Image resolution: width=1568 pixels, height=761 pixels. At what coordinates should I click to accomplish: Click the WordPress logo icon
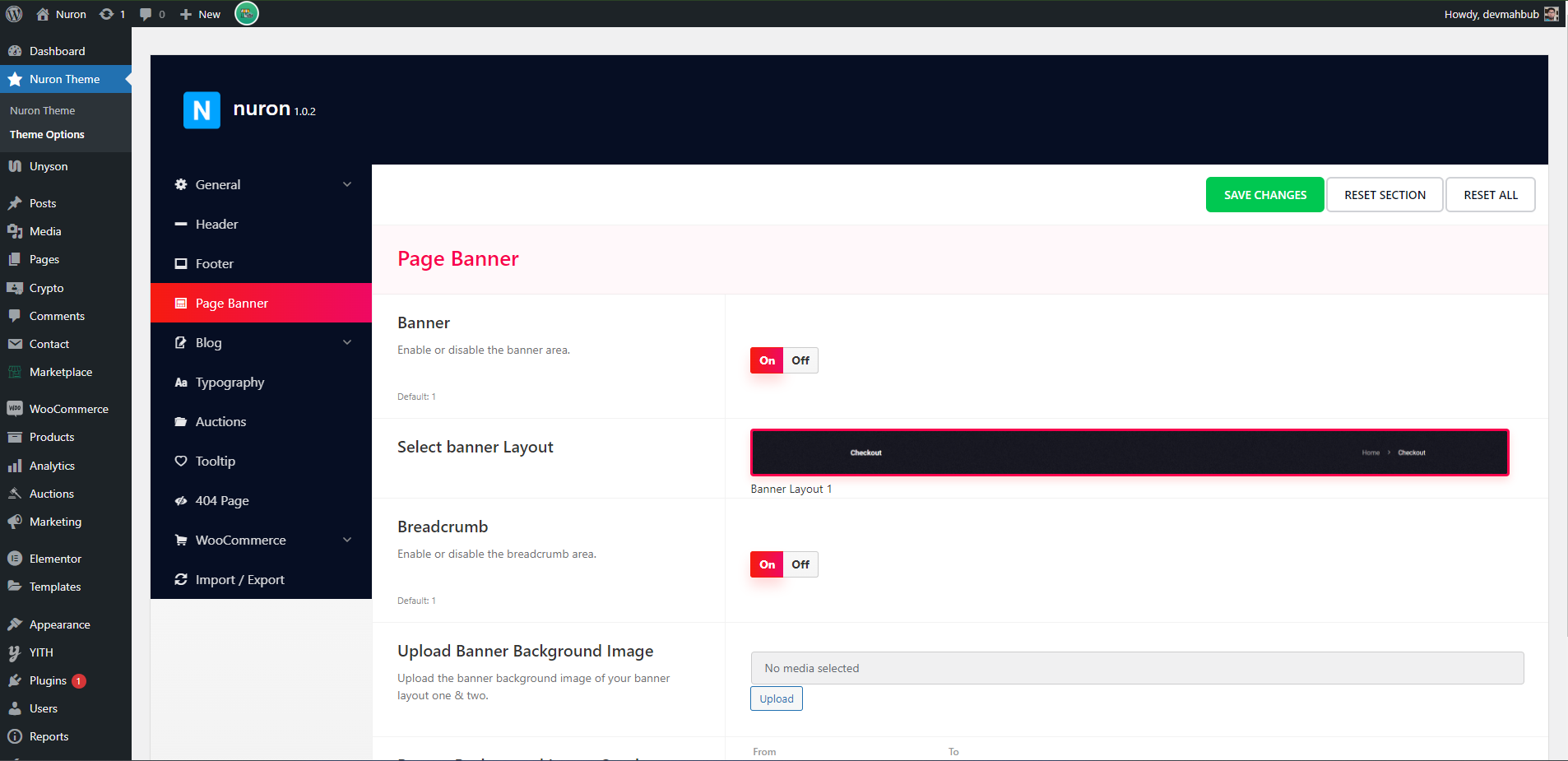pos(14,14)
